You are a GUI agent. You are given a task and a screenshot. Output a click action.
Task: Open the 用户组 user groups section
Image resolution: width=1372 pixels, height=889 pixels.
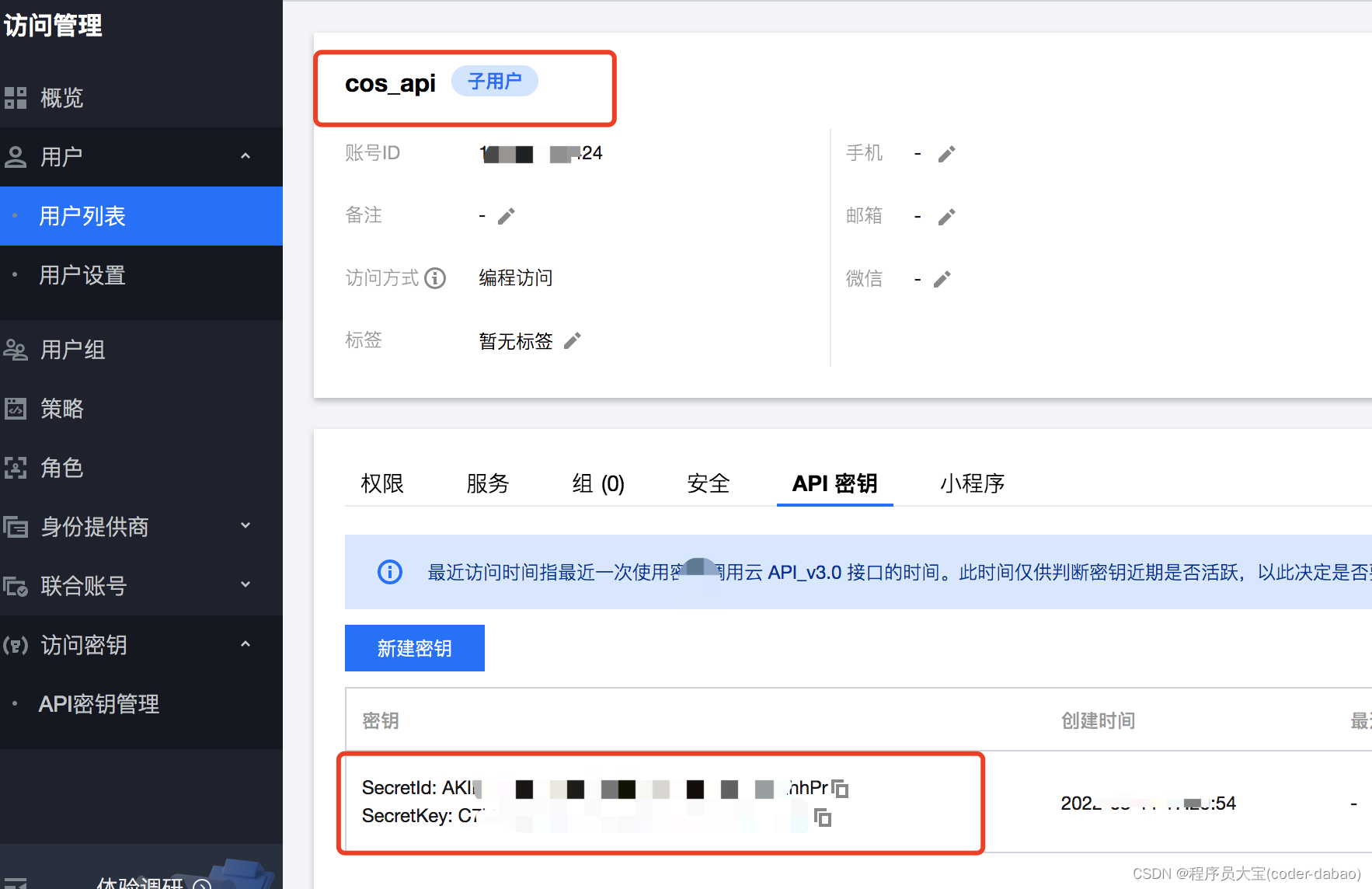click(72, 350)
